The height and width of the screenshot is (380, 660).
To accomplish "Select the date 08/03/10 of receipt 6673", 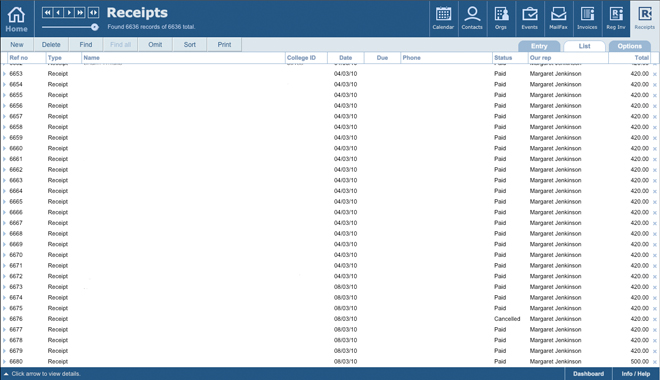I will [345, 287].
